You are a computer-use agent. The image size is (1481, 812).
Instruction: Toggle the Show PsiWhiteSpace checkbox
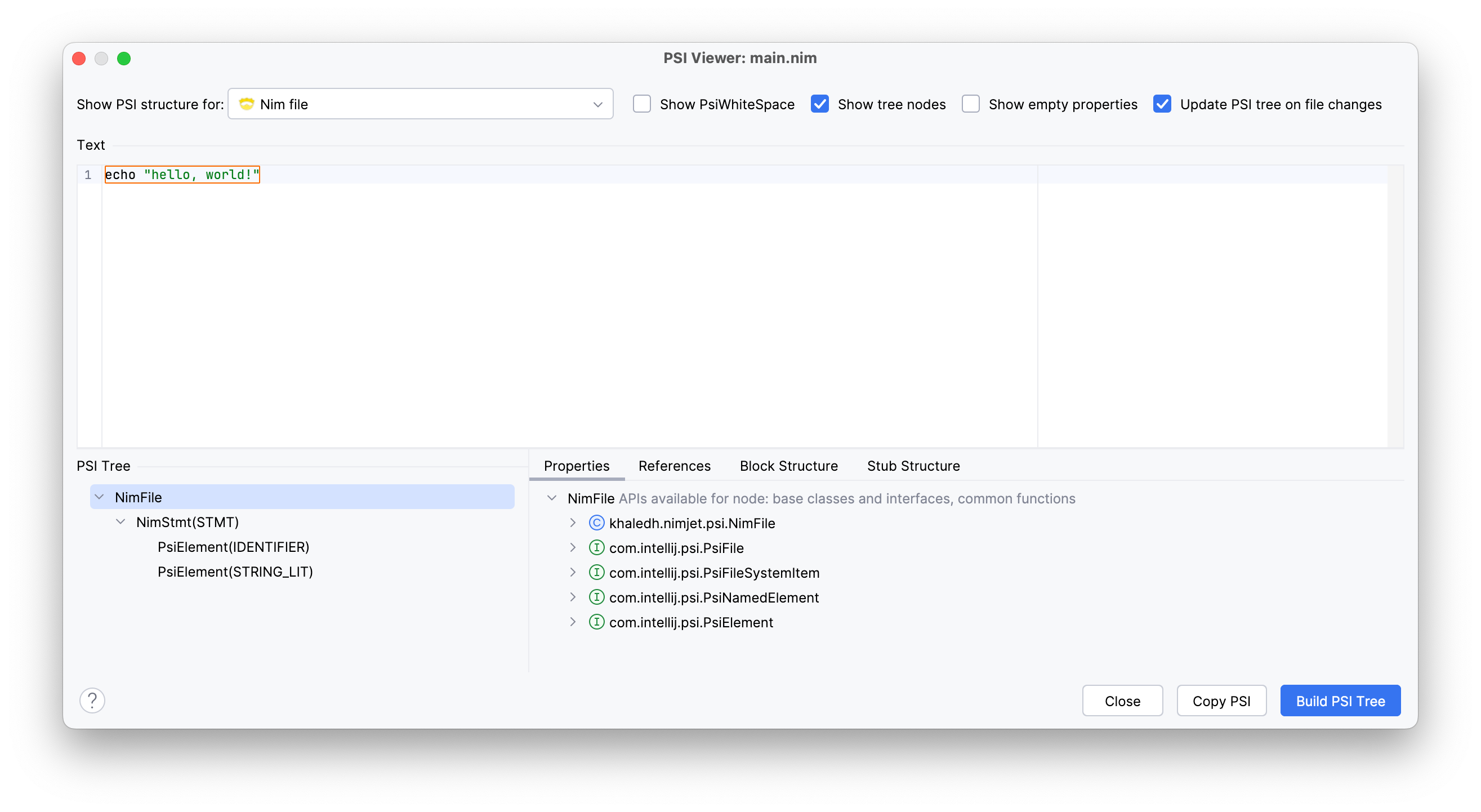click(641, 104)
